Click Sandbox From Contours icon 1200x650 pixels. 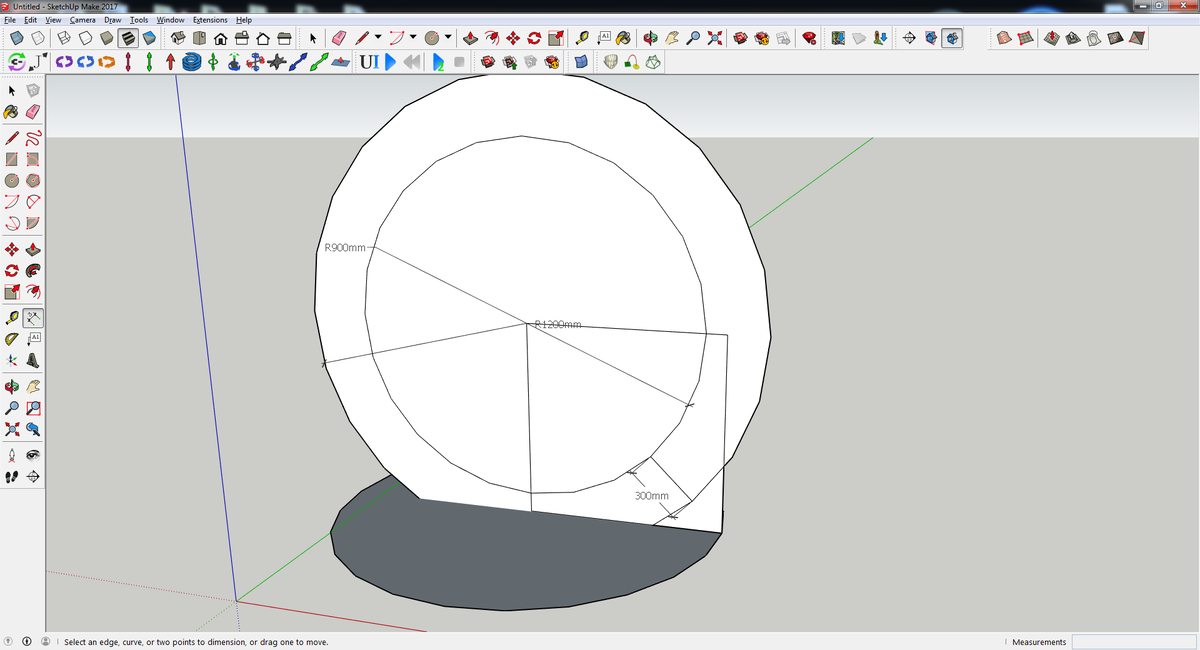click(x=1005, y=38)
